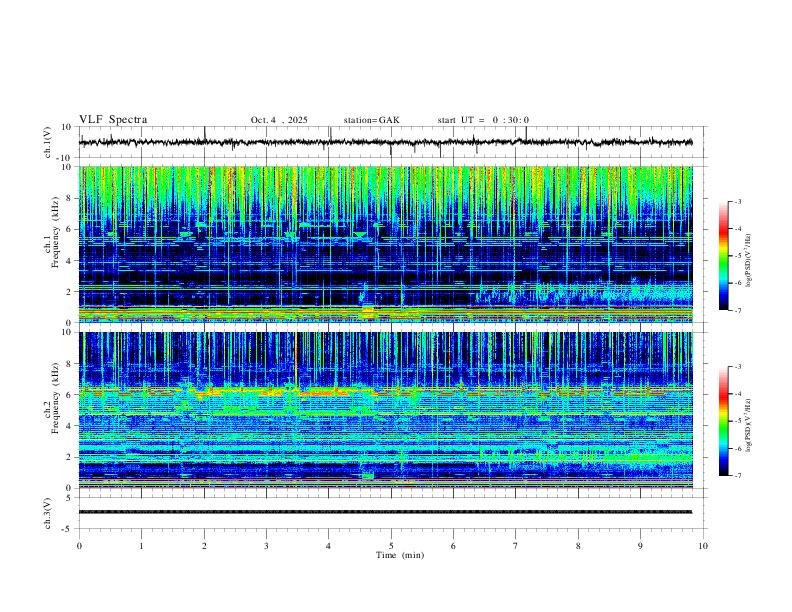Click the ch.2 spectrogram panel

point(386,410)
